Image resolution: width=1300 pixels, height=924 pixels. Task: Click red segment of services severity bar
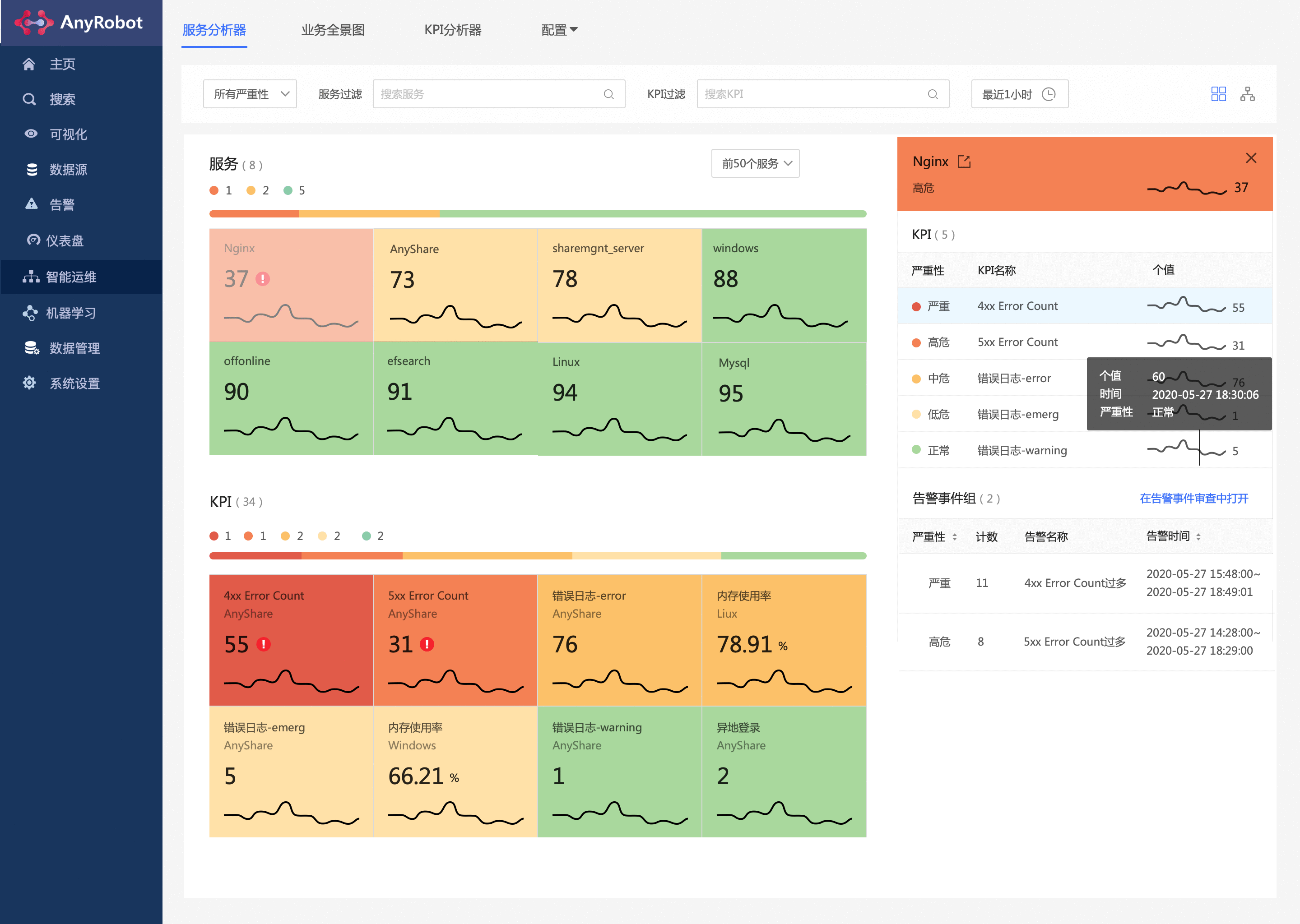[x=254, y=214]
